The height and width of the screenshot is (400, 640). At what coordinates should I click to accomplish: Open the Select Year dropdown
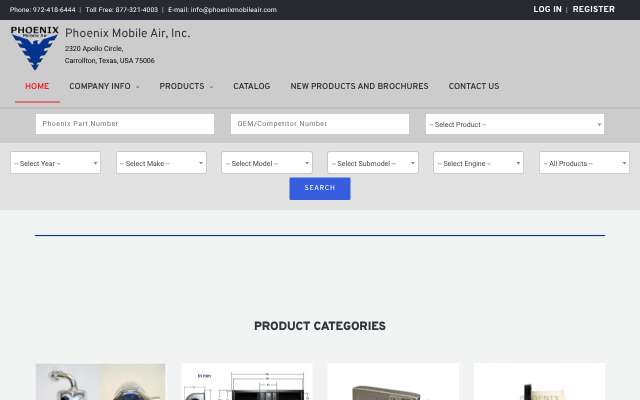coord(56,163)
